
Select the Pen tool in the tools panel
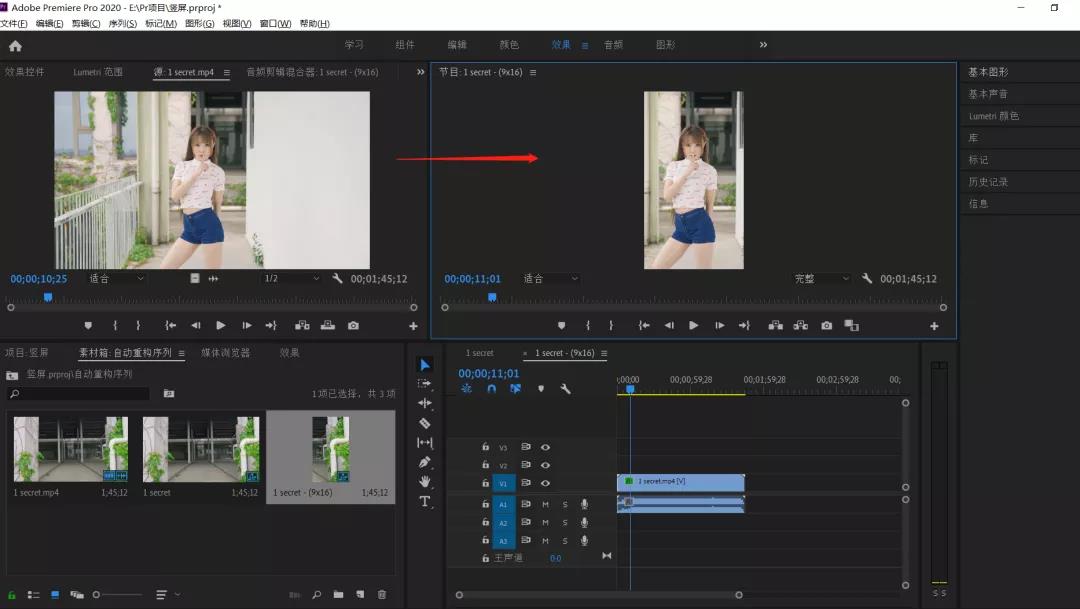pyautogui.click(x=424, y=462)
